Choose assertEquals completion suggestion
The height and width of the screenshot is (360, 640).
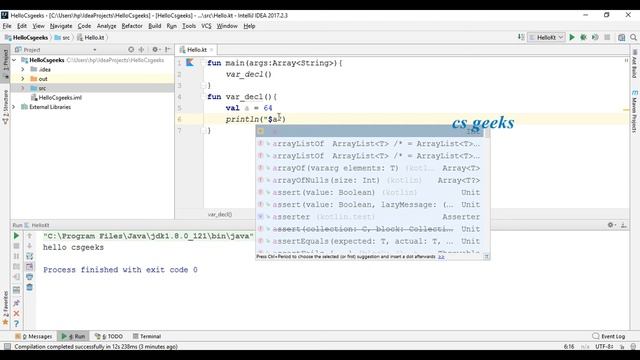point(369,241)
